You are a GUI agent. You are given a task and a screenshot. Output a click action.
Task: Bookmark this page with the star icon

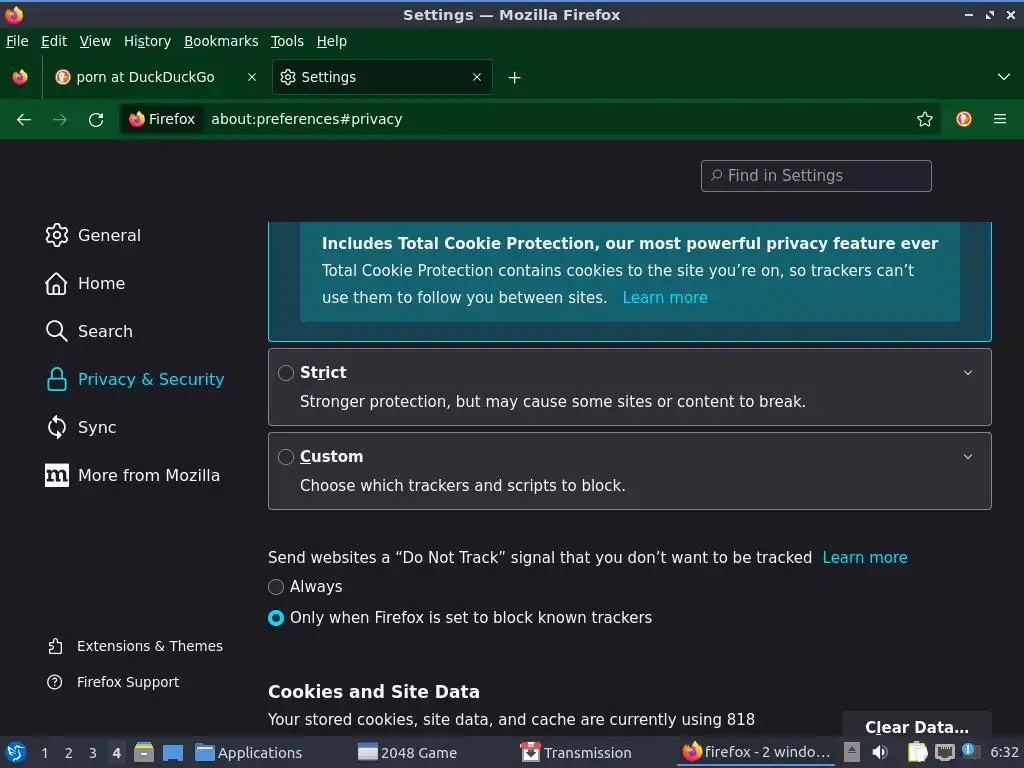click(x=925, y=119)
